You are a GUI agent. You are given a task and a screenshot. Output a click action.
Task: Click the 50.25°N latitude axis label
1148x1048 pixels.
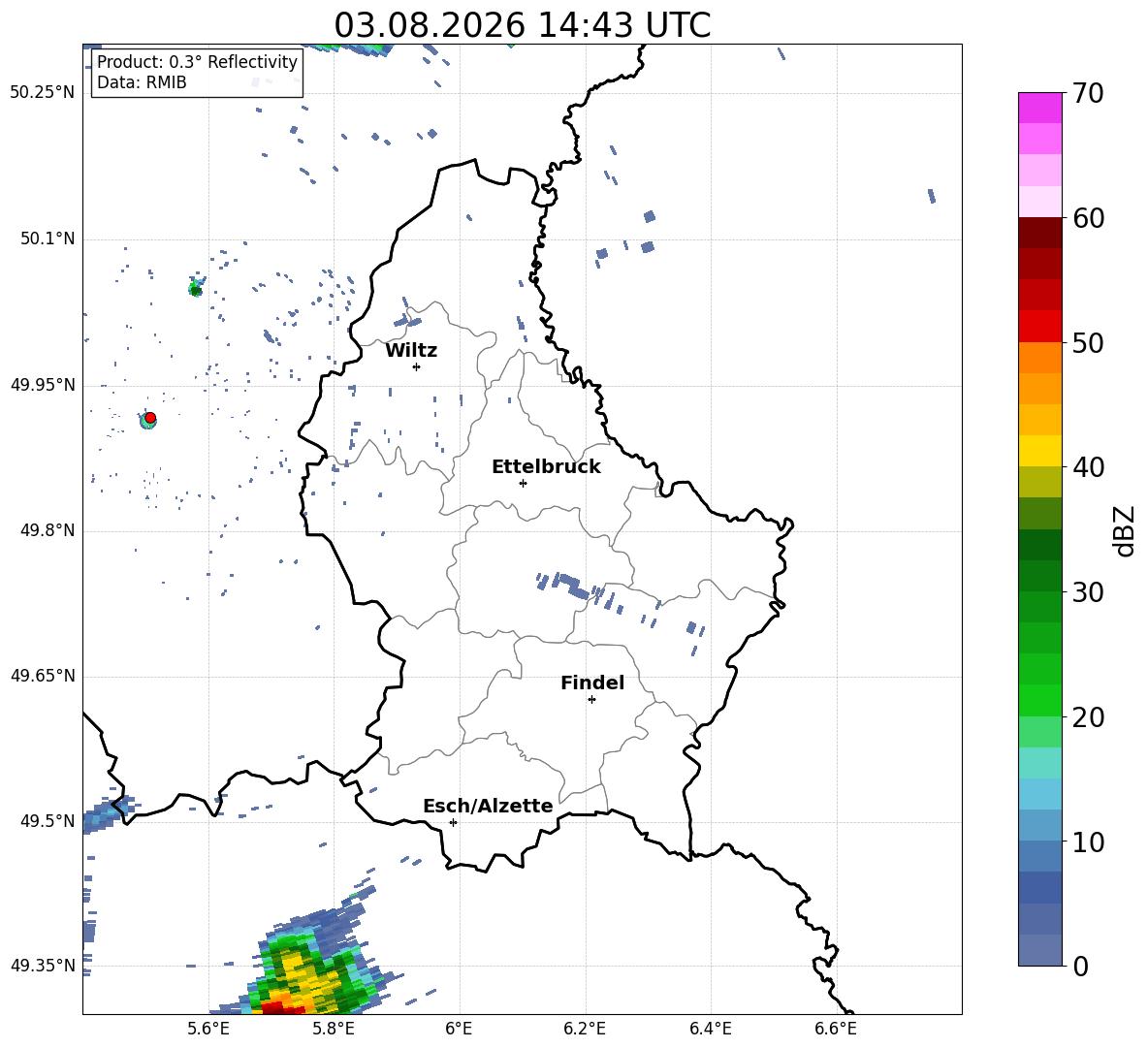tap(43, 93)
